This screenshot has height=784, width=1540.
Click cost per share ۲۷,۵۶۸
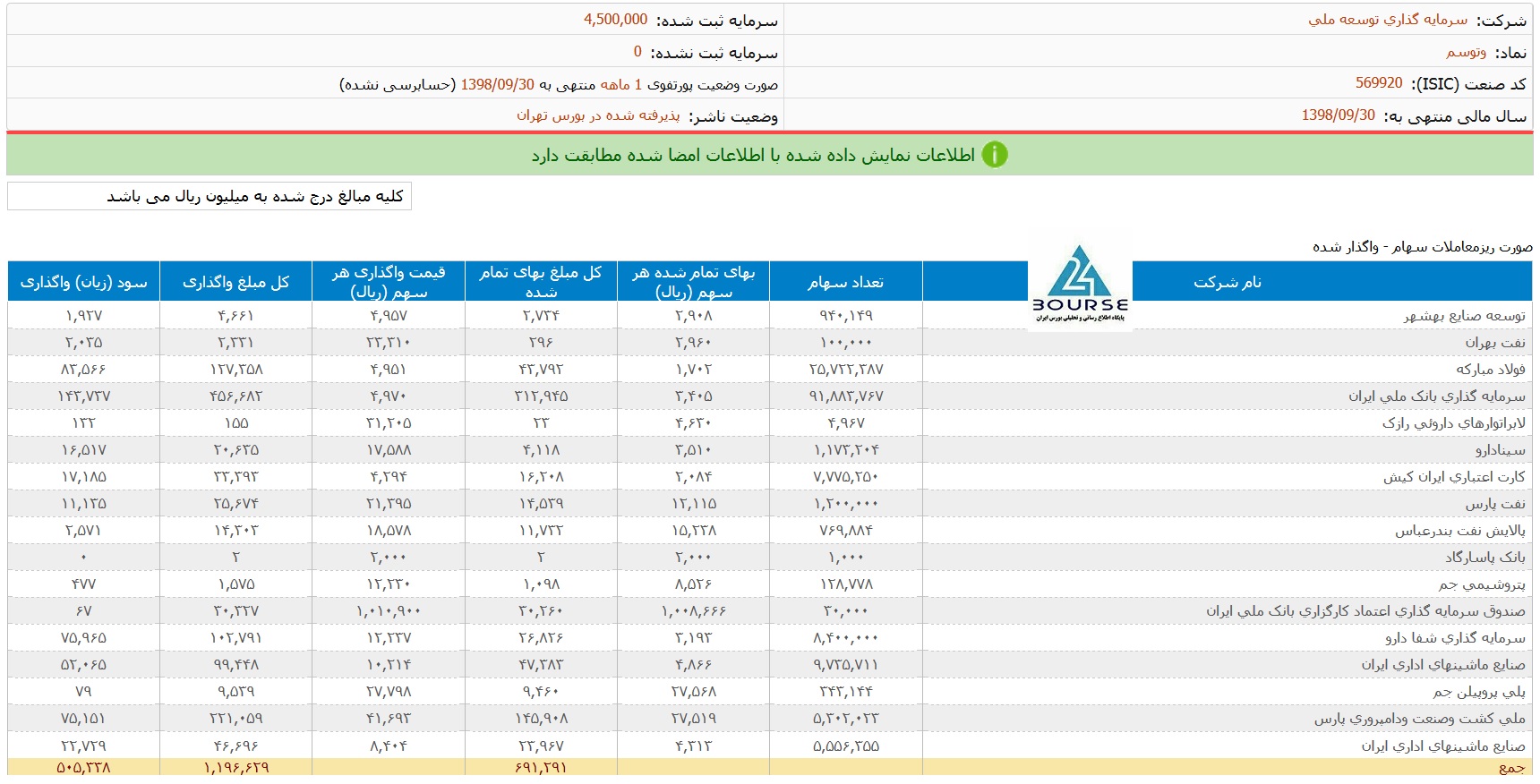693,692
